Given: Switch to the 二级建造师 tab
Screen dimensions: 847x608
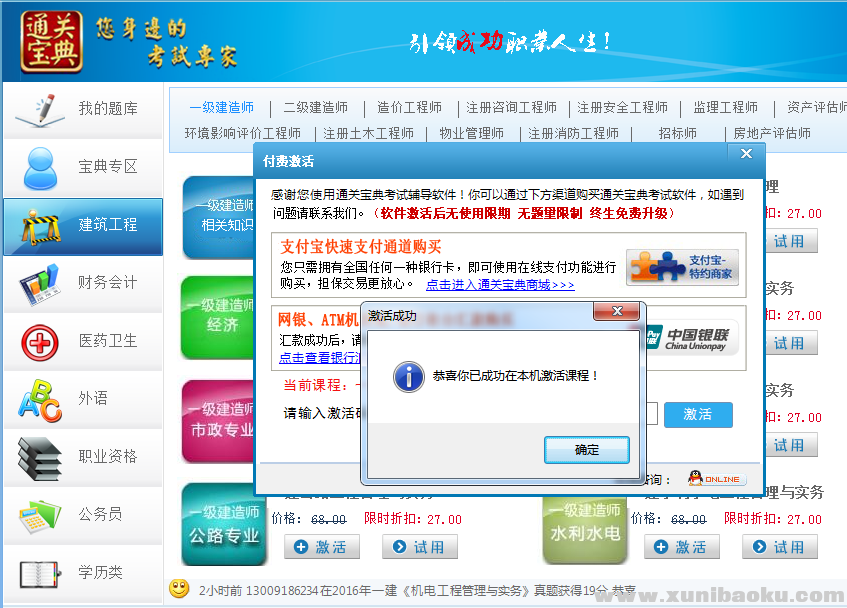Looking at the screenshot, I should coord(315,108).
